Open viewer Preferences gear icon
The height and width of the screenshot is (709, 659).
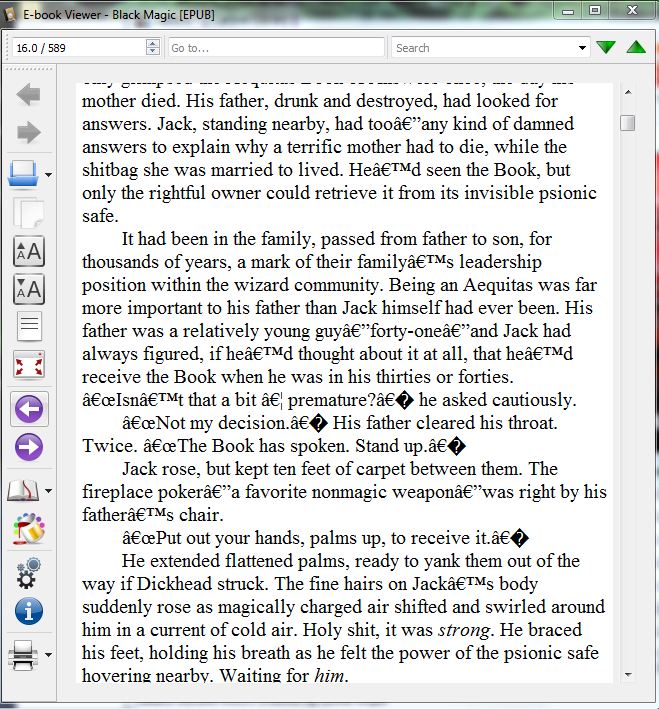tap(28, 573)
